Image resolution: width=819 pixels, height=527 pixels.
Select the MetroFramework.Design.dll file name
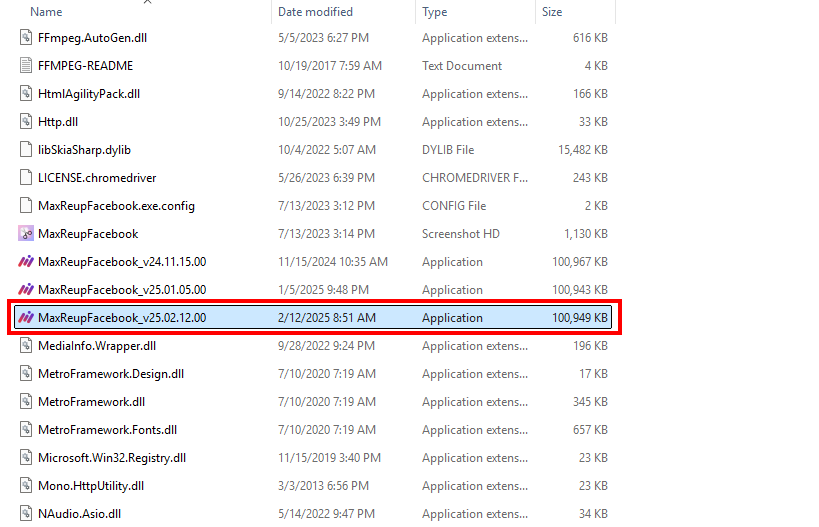pos(111,374)
